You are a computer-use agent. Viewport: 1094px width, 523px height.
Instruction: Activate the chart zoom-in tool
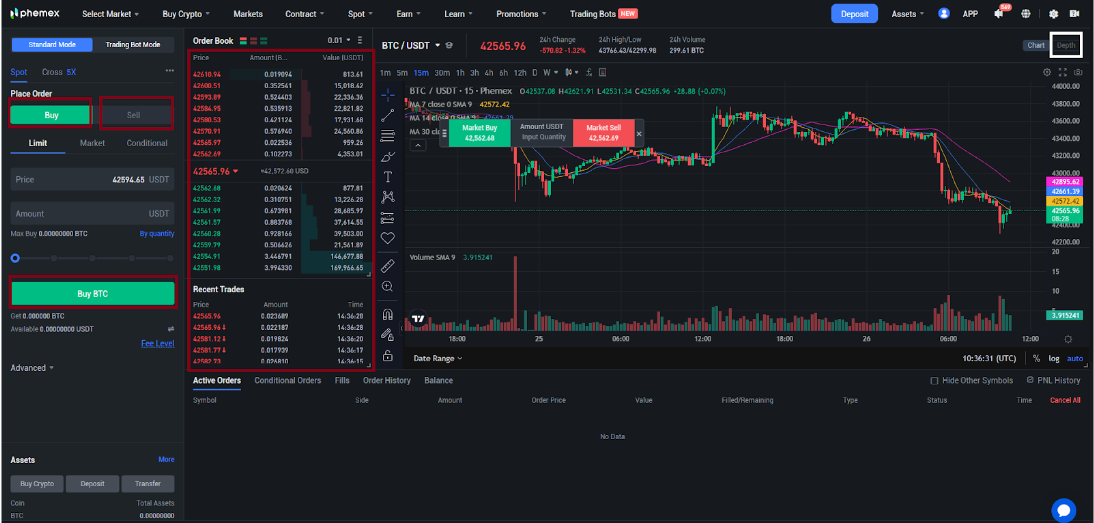tap(388, 287)
